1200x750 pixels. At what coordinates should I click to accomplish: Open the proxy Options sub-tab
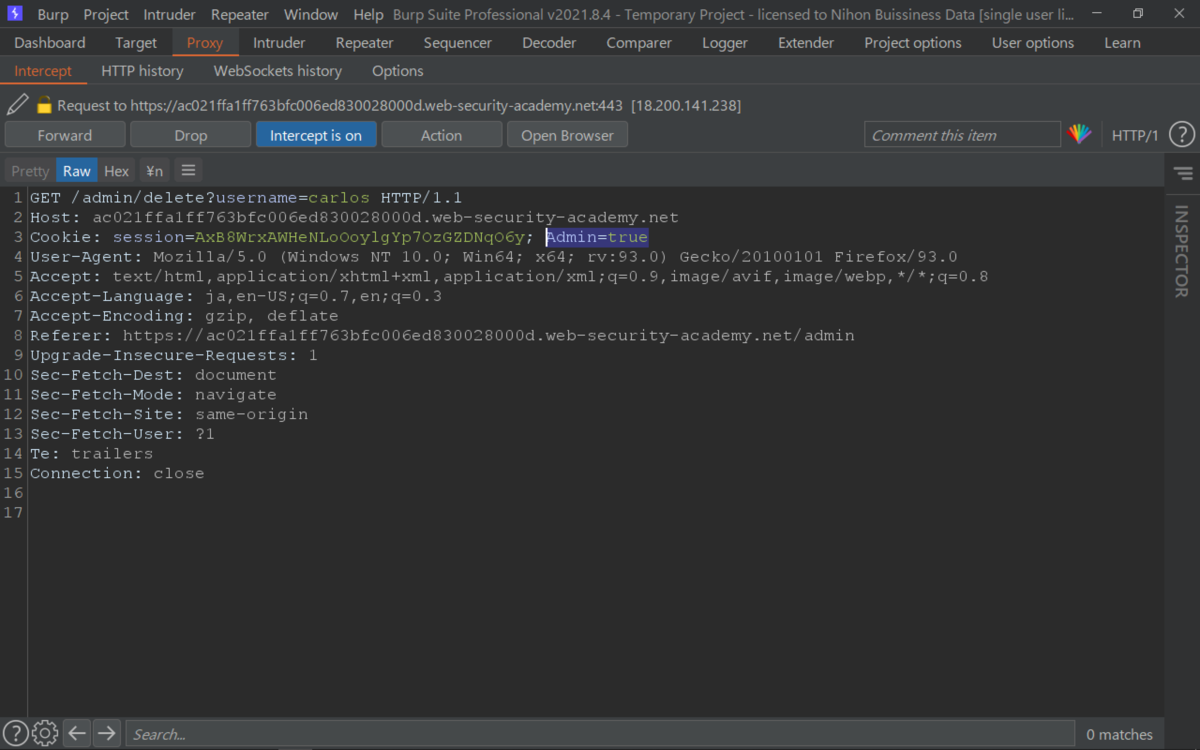pyautogui.click(x=398, y=71)
